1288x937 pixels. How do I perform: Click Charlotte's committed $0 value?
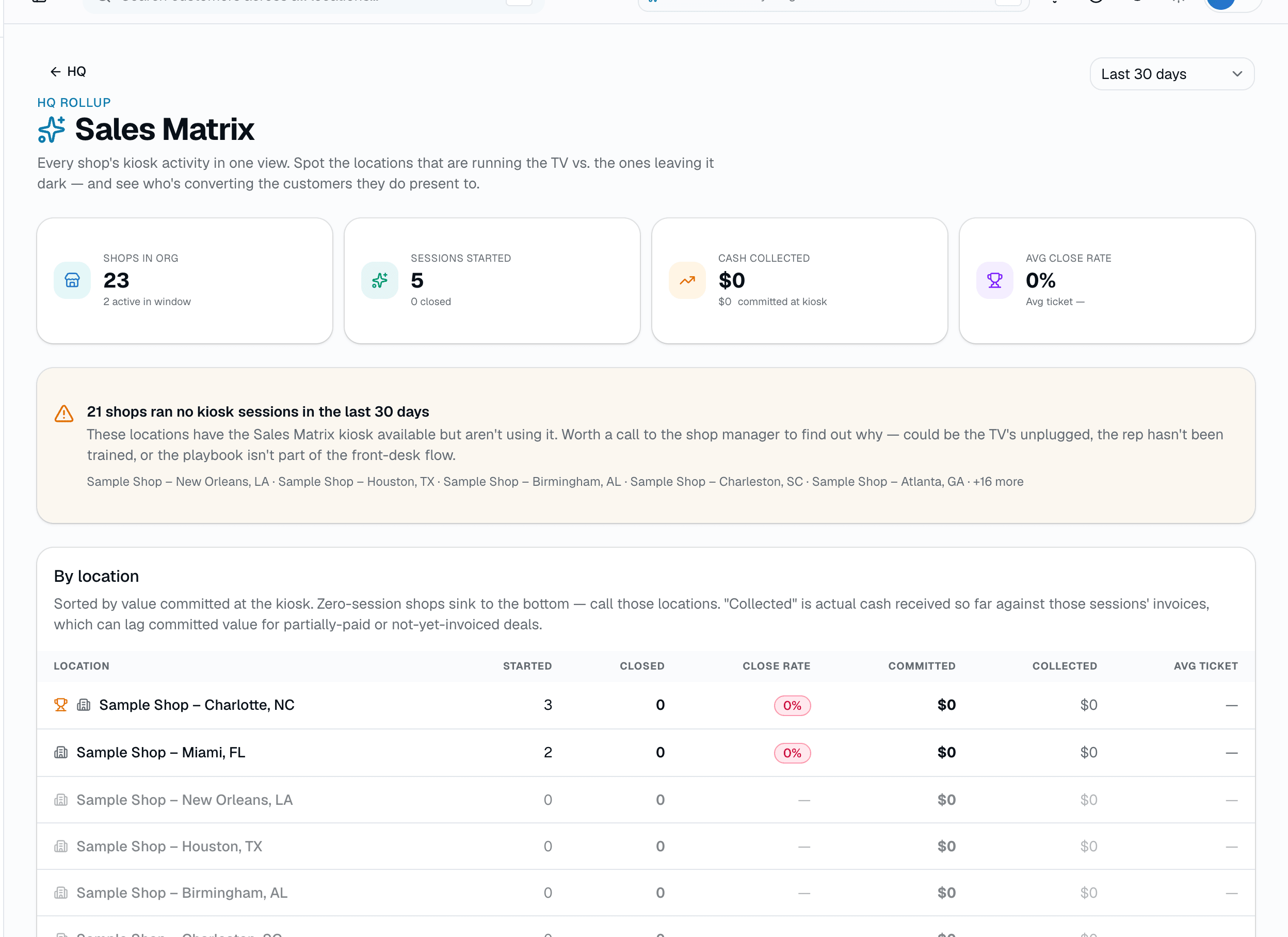click(947, 705)
